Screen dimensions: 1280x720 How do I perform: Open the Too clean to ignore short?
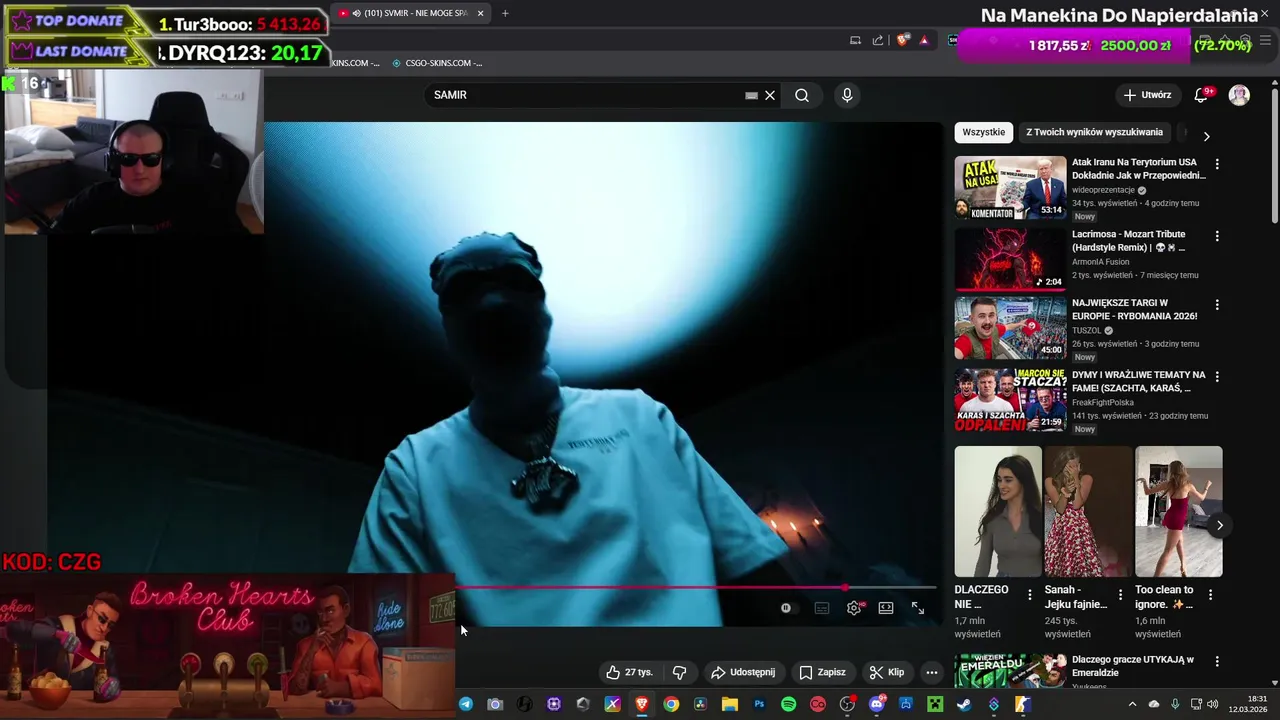click(x=1178, y=511)
